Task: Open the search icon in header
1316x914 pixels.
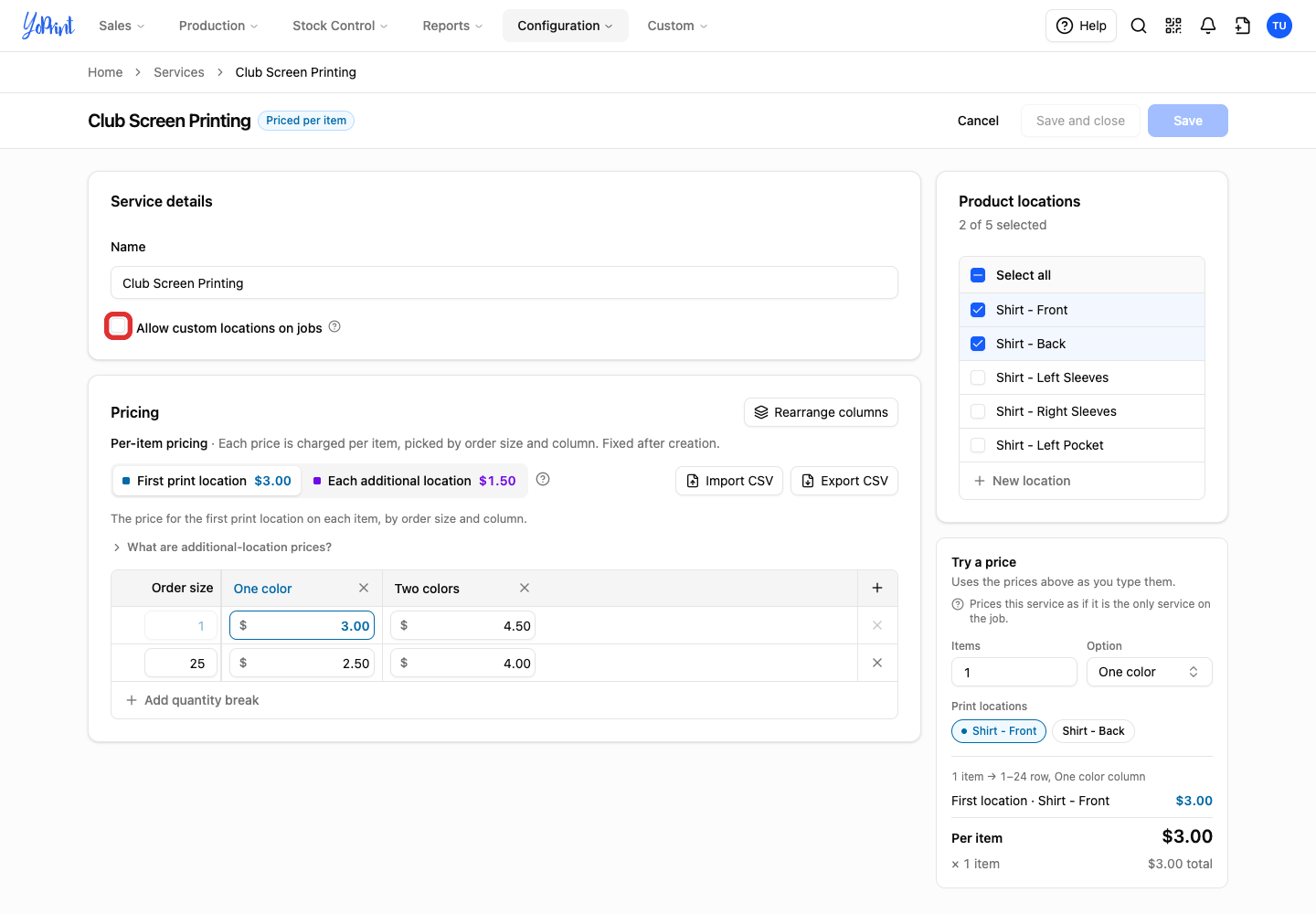Action: tap(1139, 26)
